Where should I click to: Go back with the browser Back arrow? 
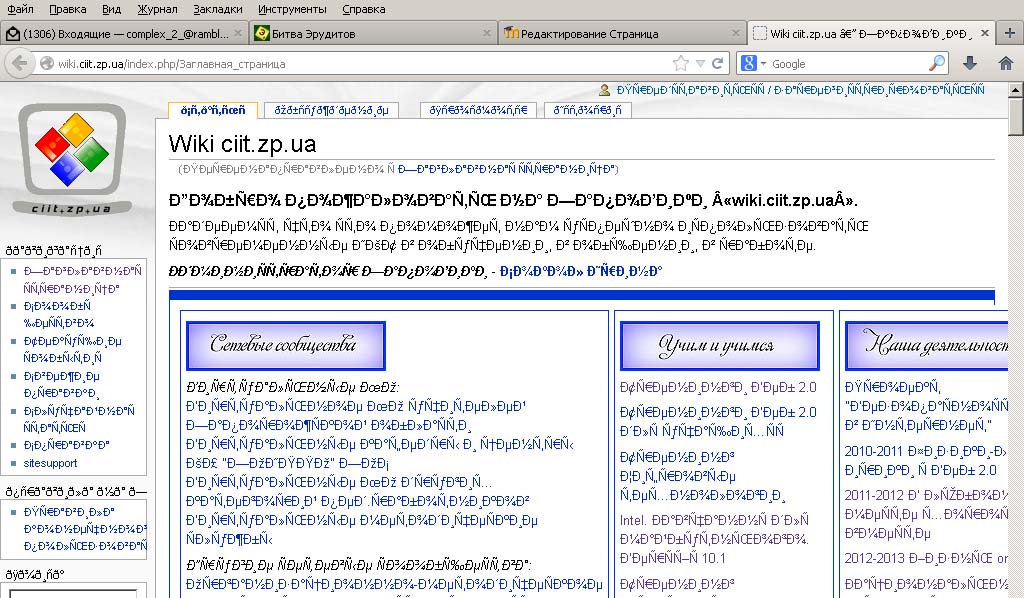point(20,63)
